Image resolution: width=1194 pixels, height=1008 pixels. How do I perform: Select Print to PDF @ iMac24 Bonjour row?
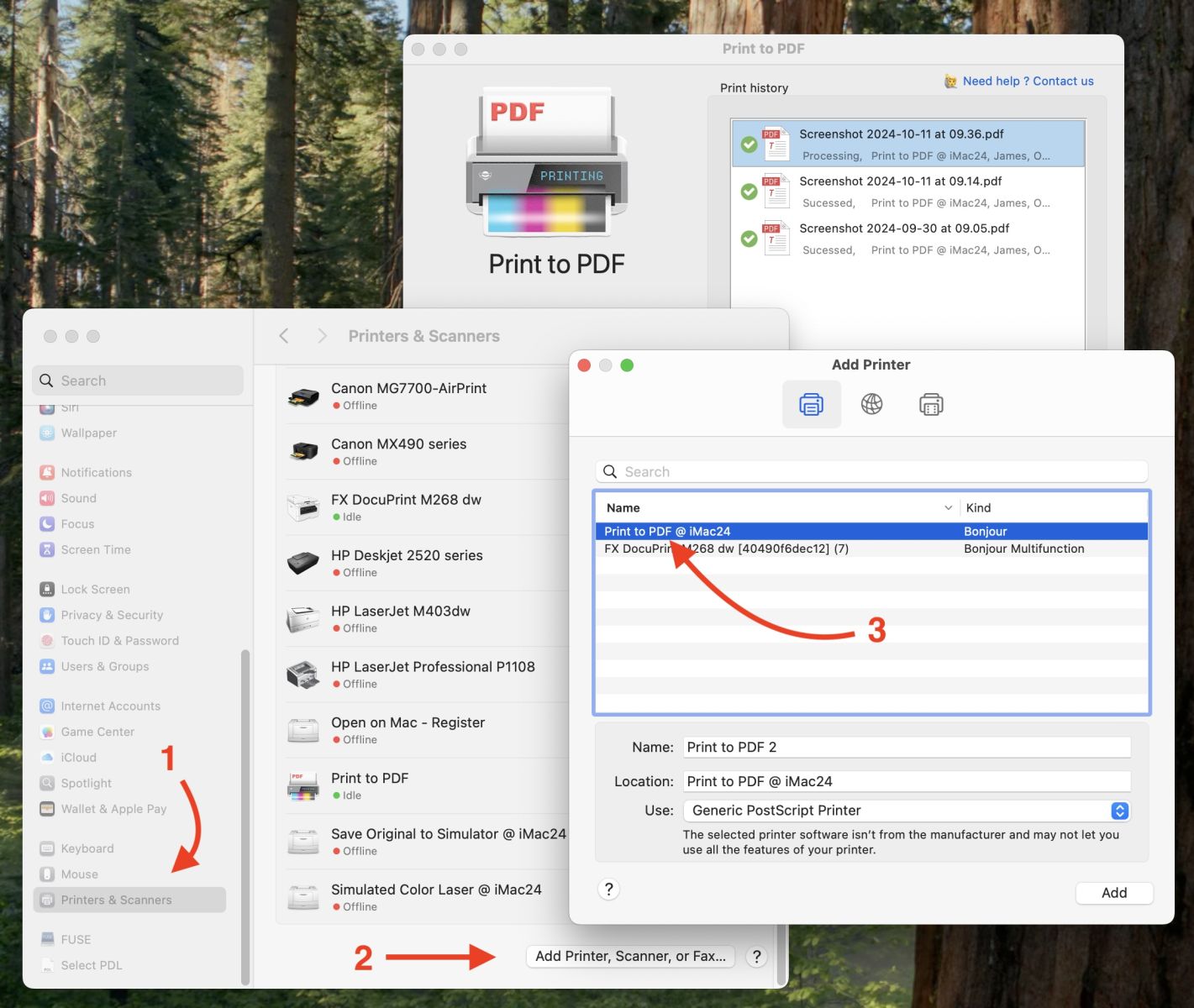(x=871, y=532)
